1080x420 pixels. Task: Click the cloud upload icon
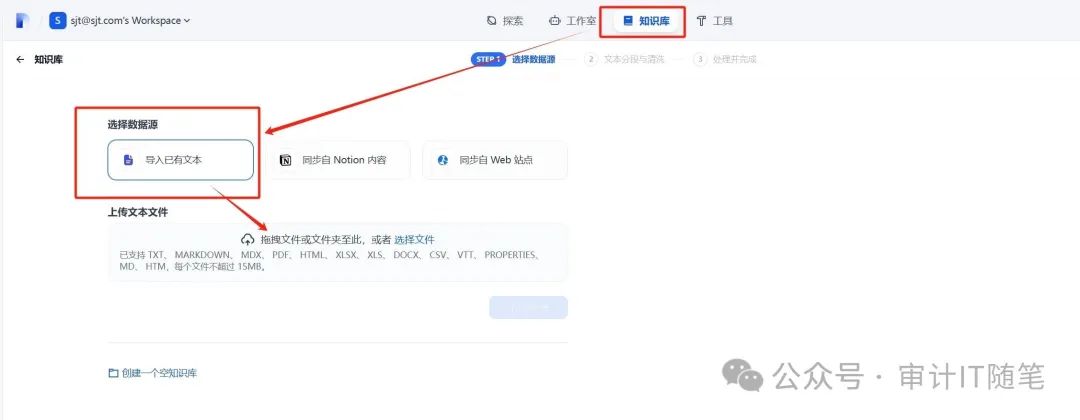point(248,240)
